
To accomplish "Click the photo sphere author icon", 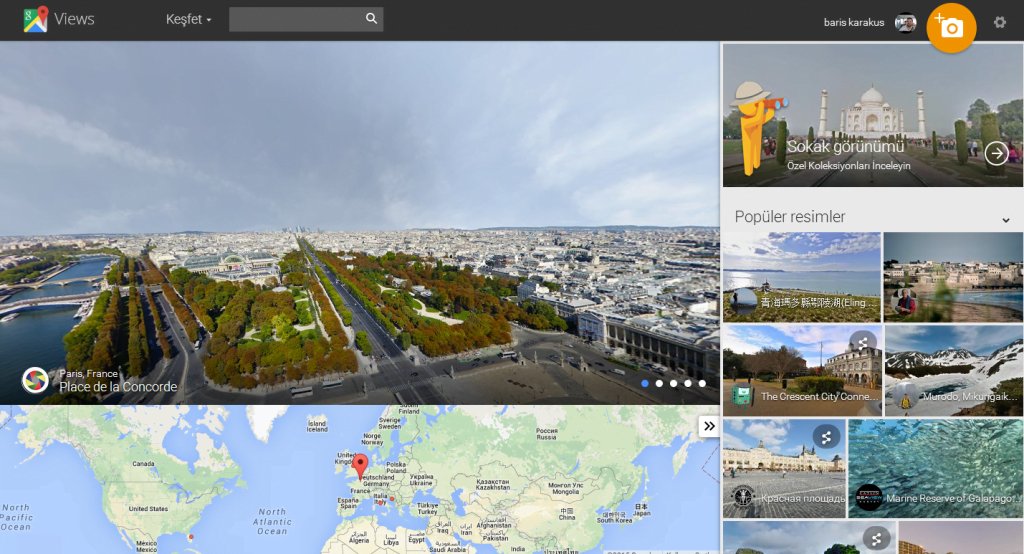I will [x=35, y=380].
